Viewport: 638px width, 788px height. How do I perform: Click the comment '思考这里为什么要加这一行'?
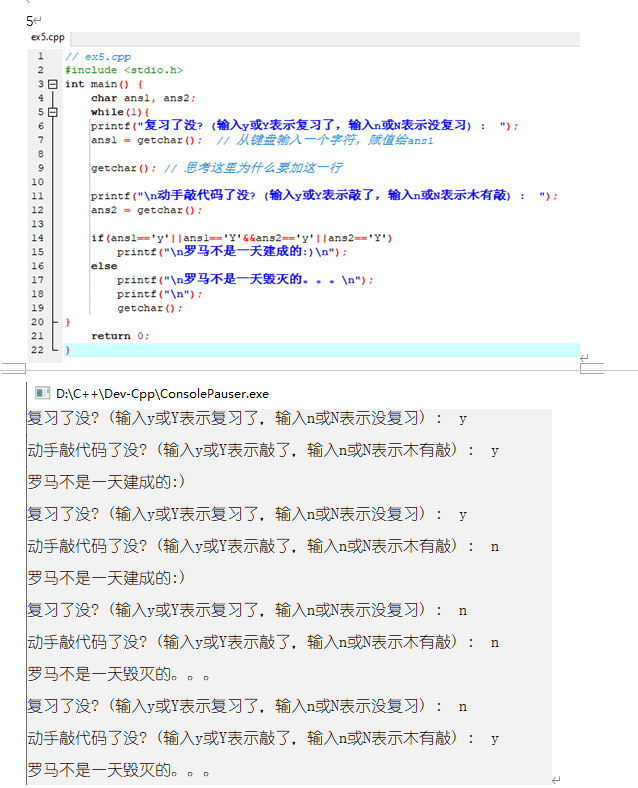click(x=253, y=168)
